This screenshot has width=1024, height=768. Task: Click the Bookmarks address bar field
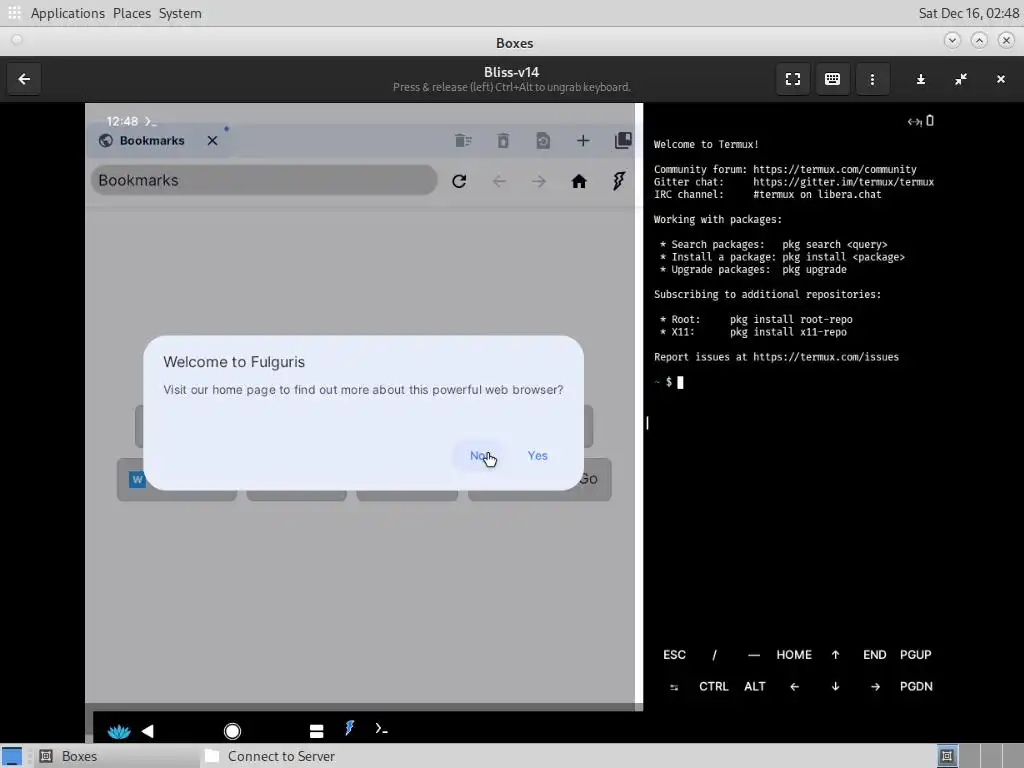(x=264, y=180)
